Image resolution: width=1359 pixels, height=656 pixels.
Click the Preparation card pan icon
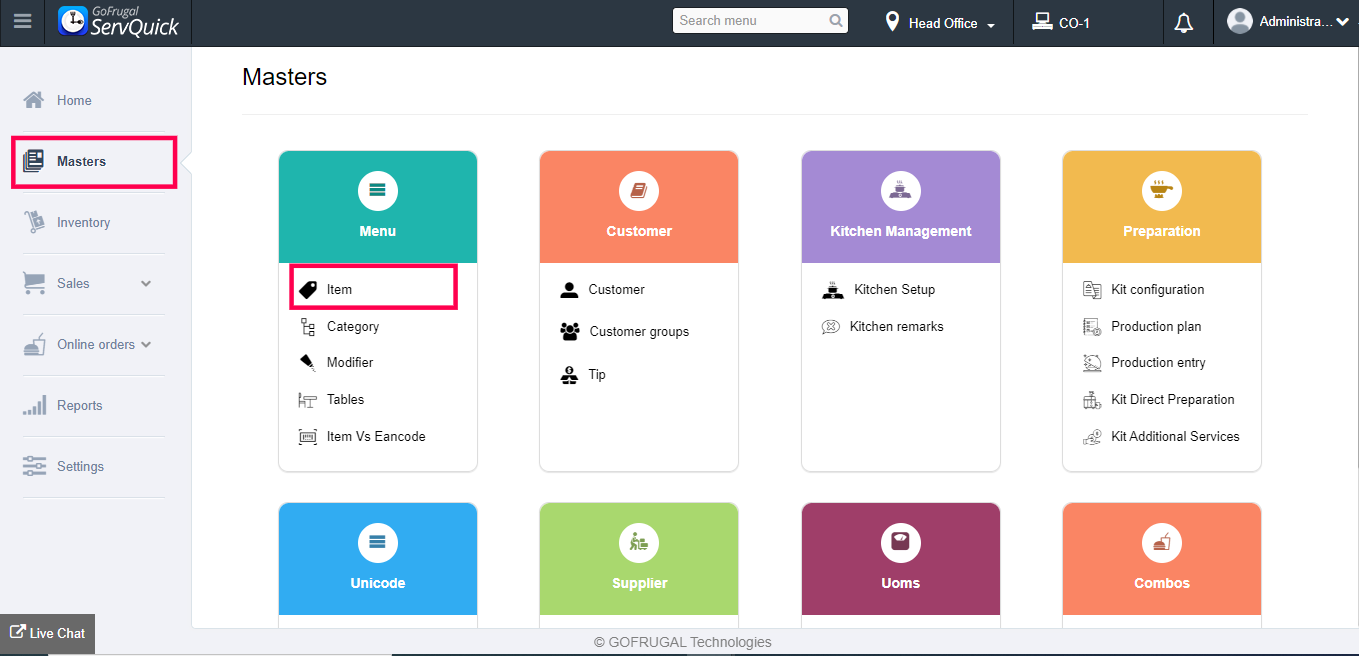tap(1162, 190)
